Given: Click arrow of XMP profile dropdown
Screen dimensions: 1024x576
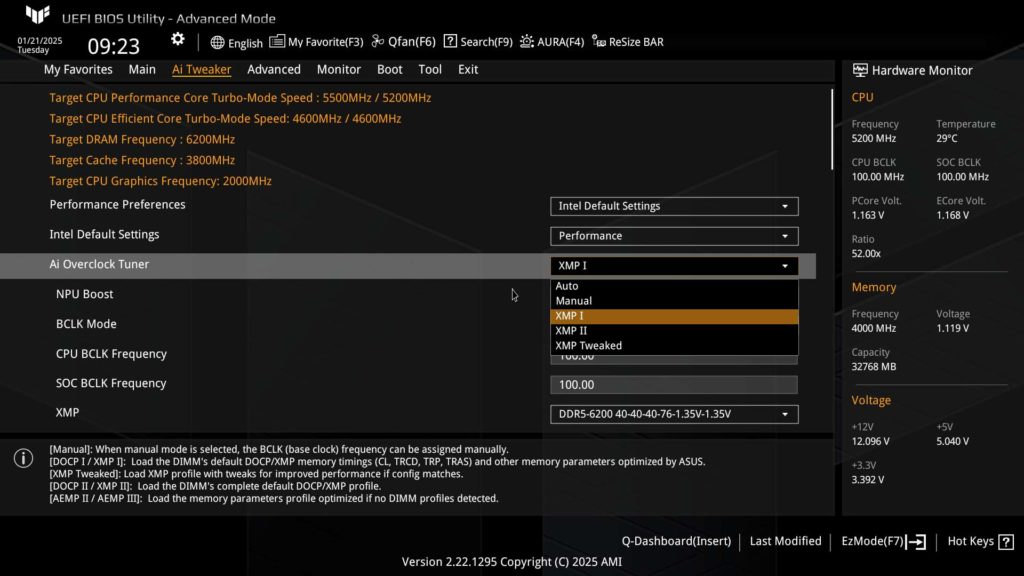Looking at the screenshot, I should 785,414.
